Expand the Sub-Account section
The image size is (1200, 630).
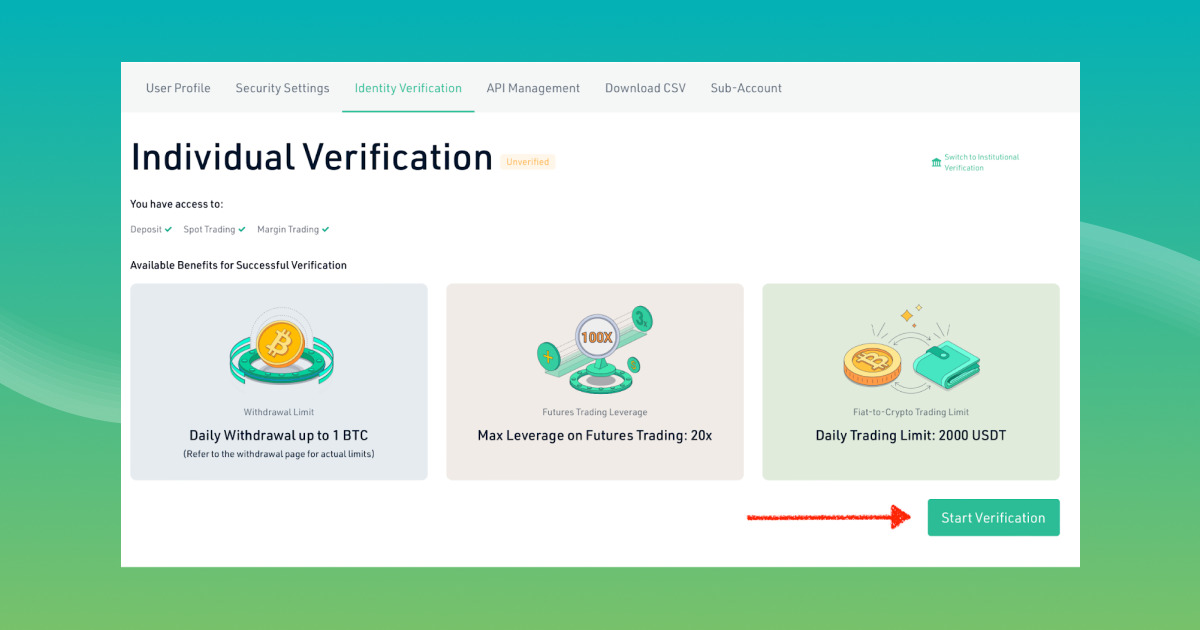pyautogui.click(x=746, y=88)
